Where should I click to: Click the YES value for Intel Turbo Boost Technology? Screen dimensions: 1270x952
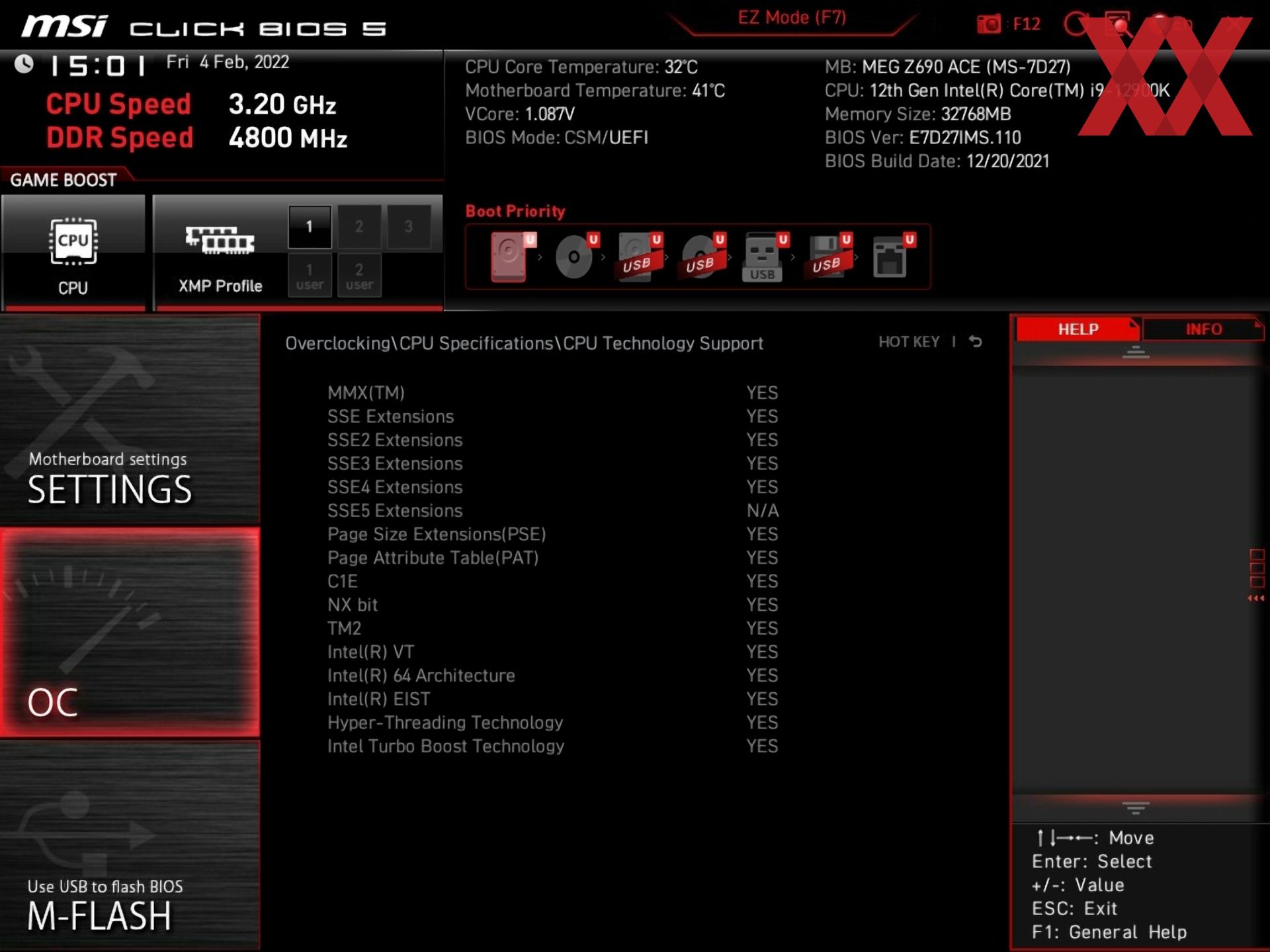(762, 746)
